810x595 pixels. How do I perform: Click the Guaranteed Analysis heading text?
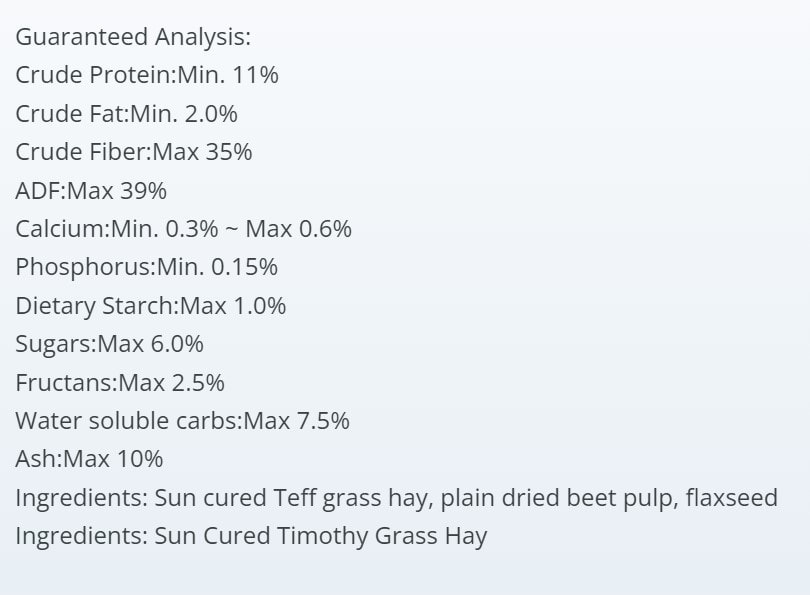[x=133, y=37]
